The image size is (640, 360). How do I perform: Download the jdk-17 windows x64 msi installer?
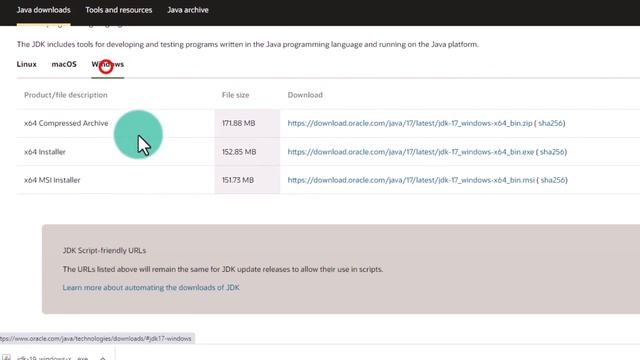[411, 180]
